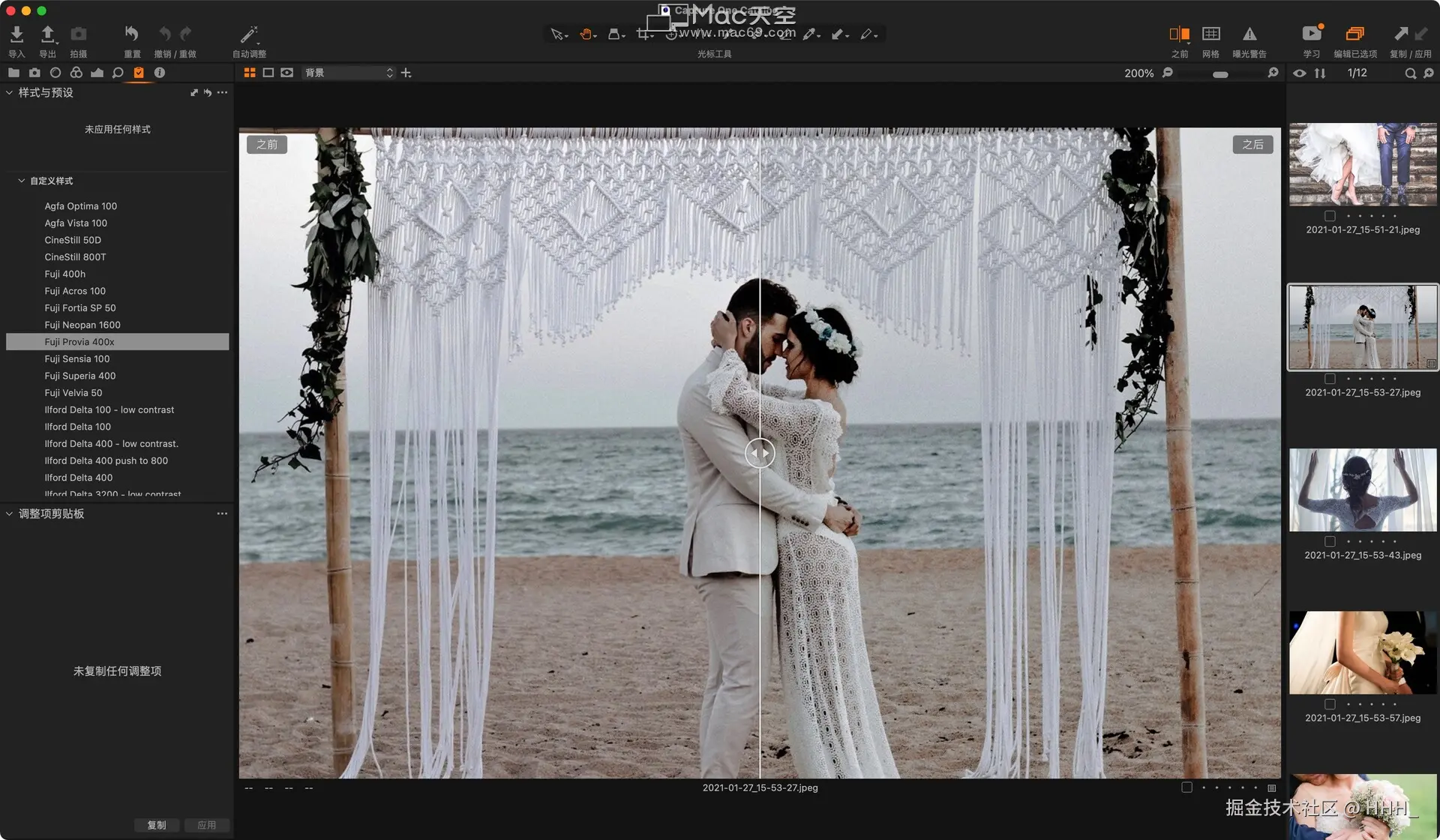Show the grid overlay (网格) icon

click(1210, 34)
